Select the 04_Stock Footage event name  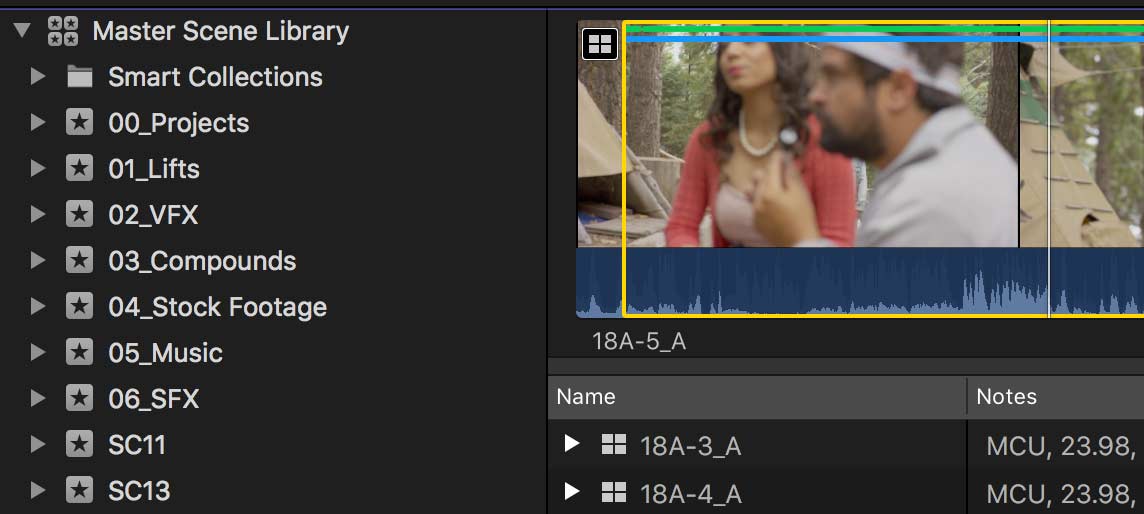click(x=217, y=307)
